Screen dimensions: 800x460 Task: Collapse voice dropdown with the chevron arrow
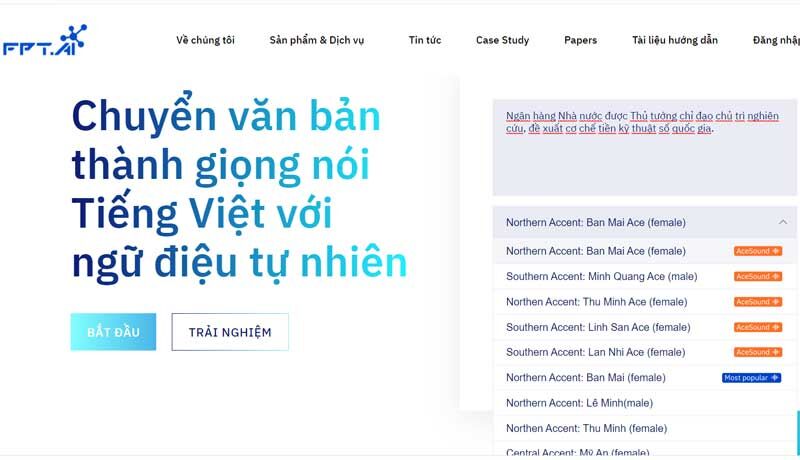point(783,222)
